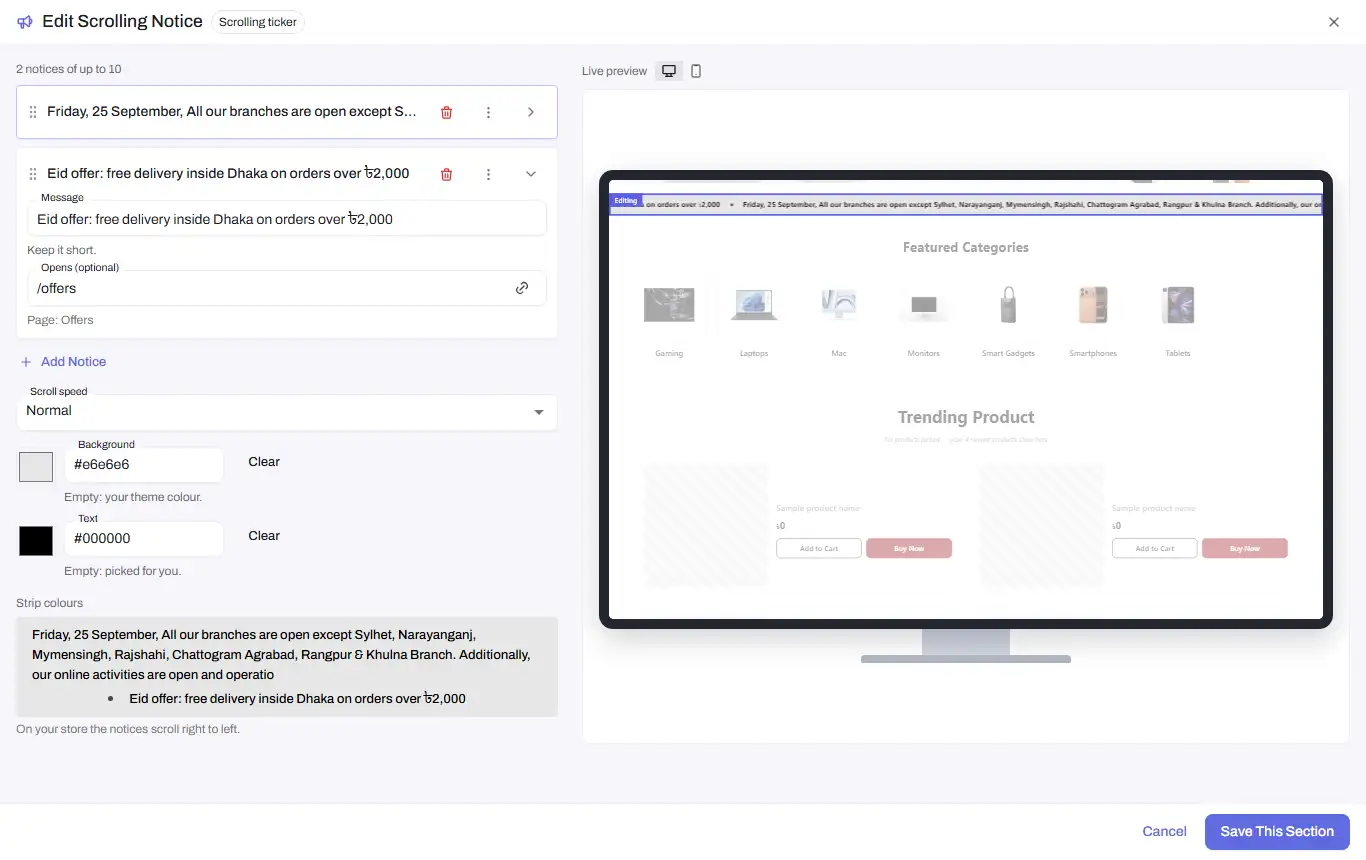Collapse the Eid offer notice

[531, 174]
